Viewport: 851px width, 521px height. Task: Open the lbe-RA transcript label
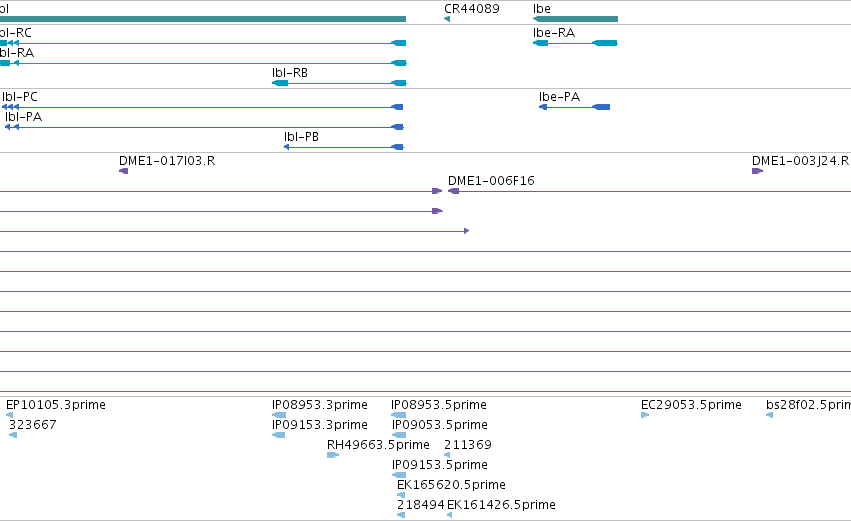coord(554,33)
